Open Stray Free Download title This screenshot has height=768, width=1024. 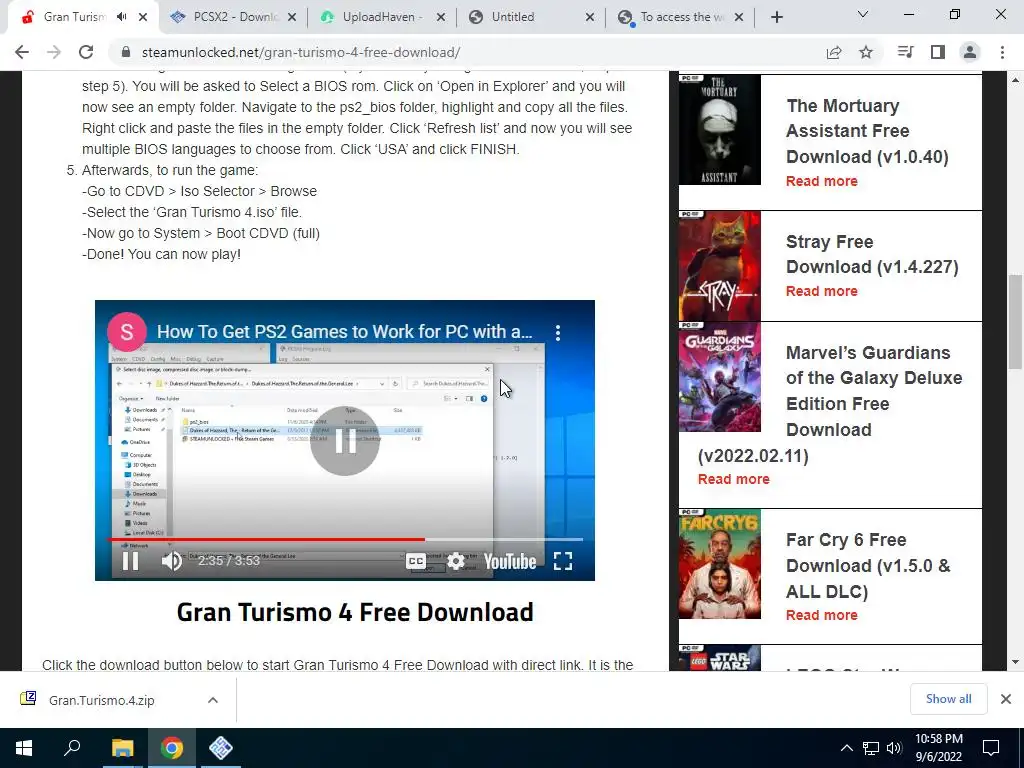click(872, 254)
